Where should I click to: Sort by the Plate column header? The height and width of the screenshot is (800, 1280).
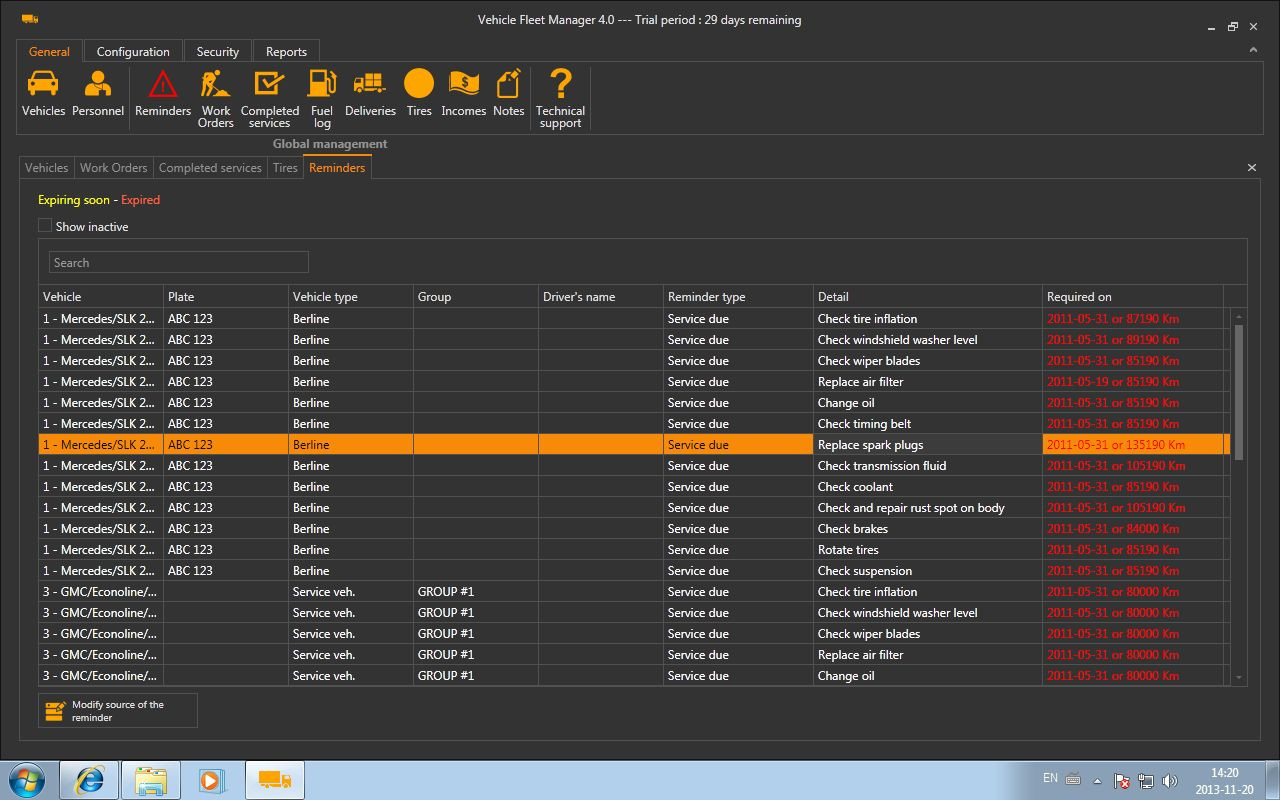[226, 297]
